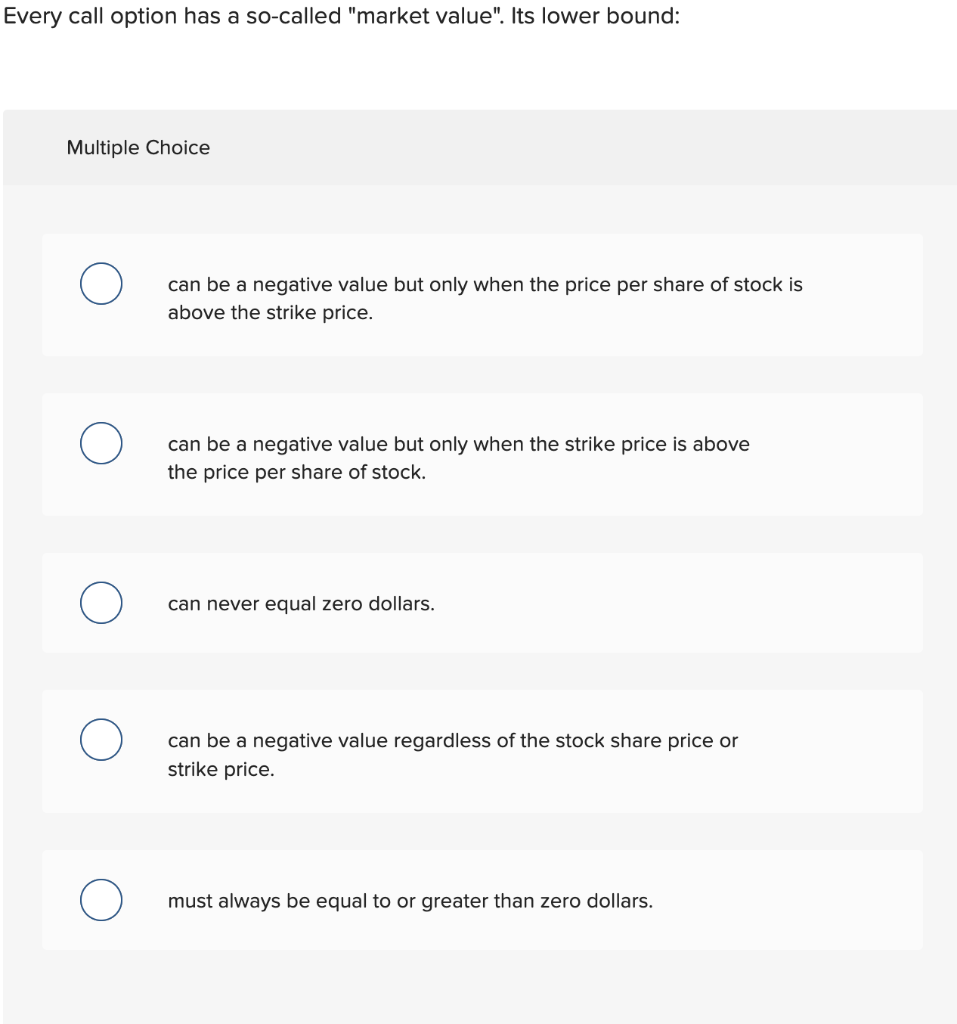Click empty right side of 'must always be equal' card
957x1024 pixels.
point(784,900)
